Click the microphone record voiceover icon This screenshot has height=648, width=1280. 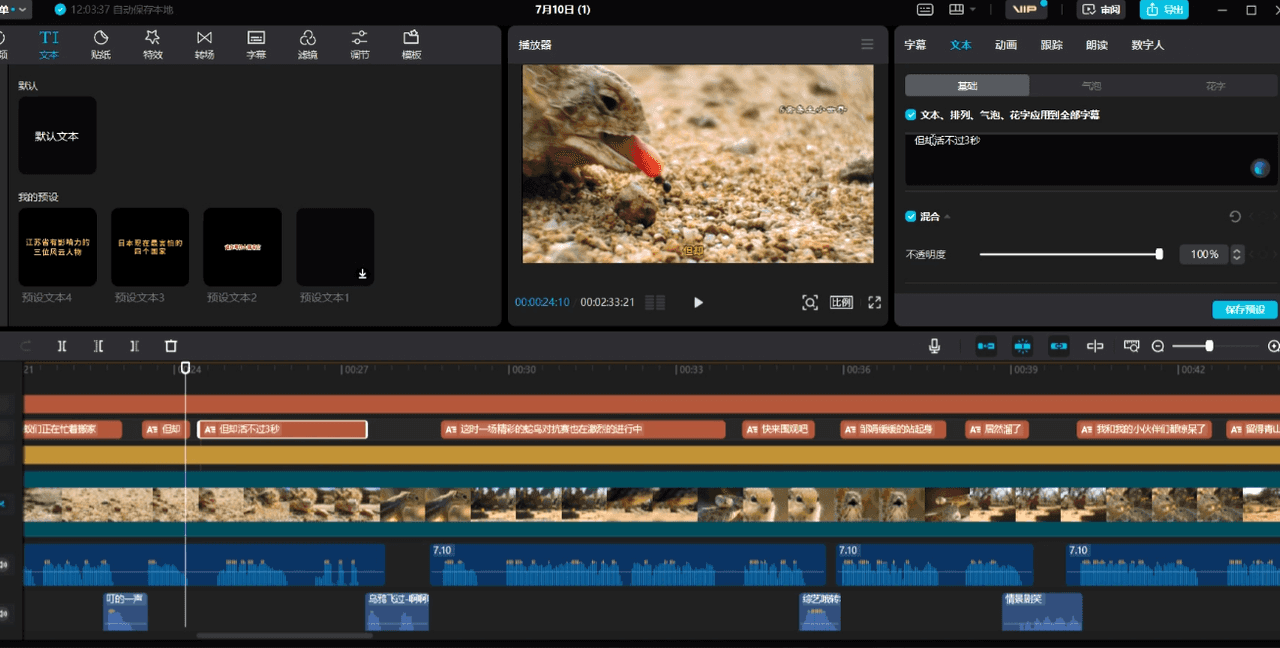tap(934, 346)
